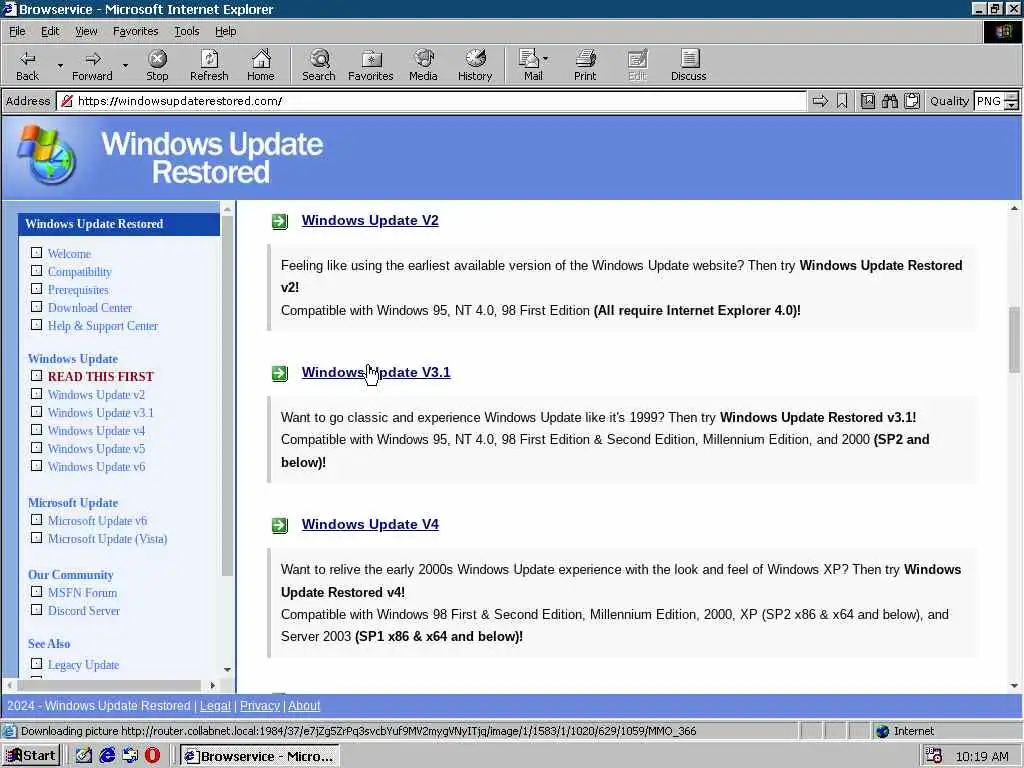Click the box bullet beside Windows Update v5
This screenshot has height=768, width=1024.
[37, 448]
